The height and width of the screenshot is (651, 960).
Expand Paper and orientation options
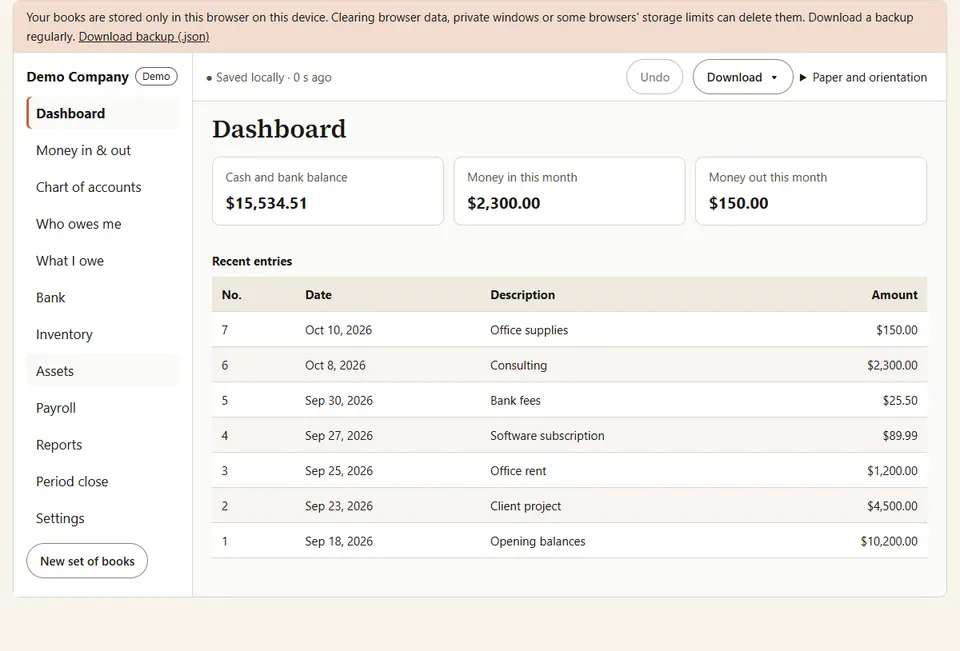pyautogui.click(x=863, y=77)
